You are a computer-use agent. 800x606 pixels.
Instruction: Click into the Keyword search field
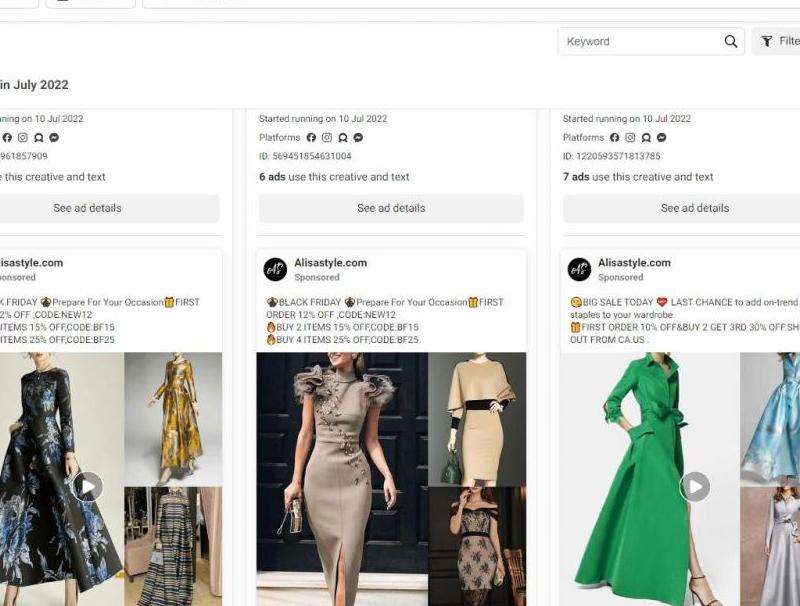click(x=640, y=42)
